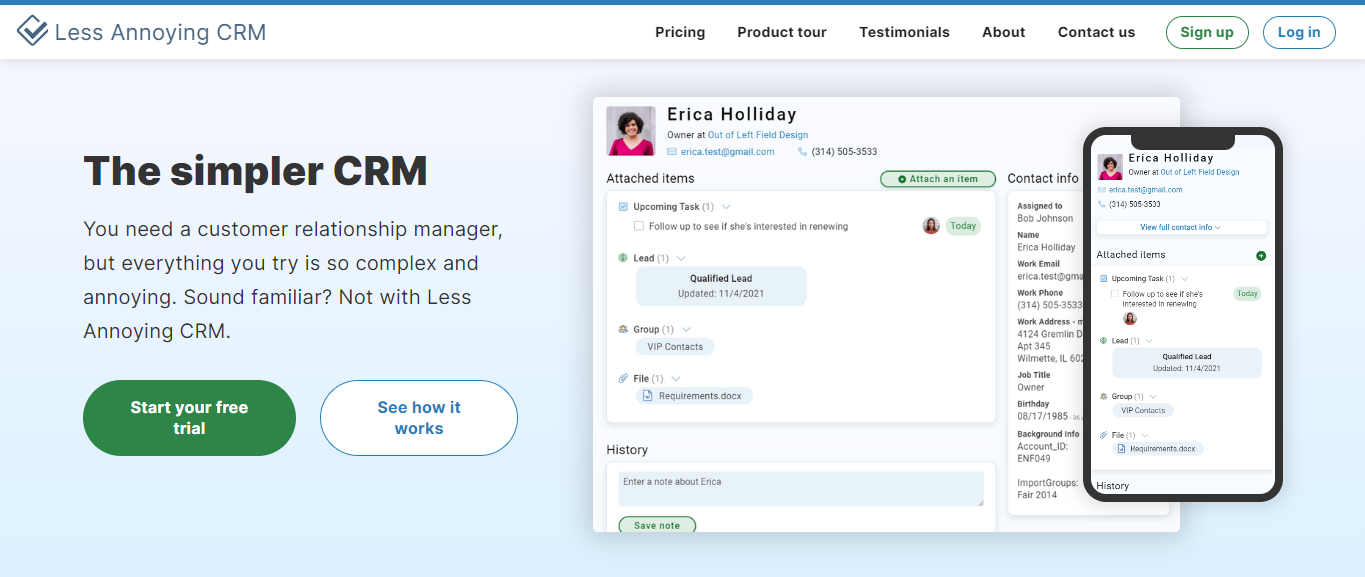The image size is (1365, 577).
Task: Click the Start your free trial button
Action: tap(188, 417)
